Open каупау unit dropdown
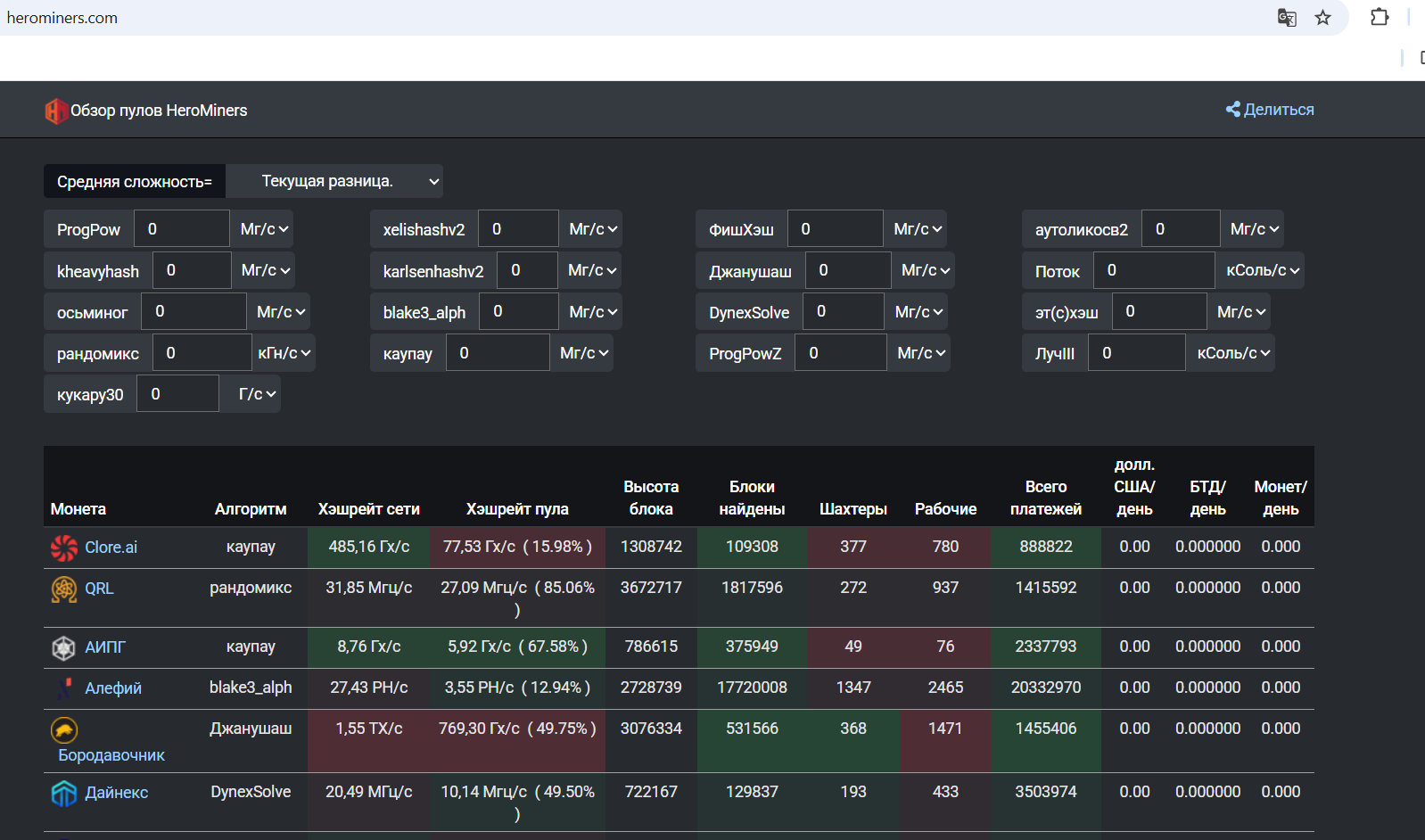1425x840 pixels. 581,353
